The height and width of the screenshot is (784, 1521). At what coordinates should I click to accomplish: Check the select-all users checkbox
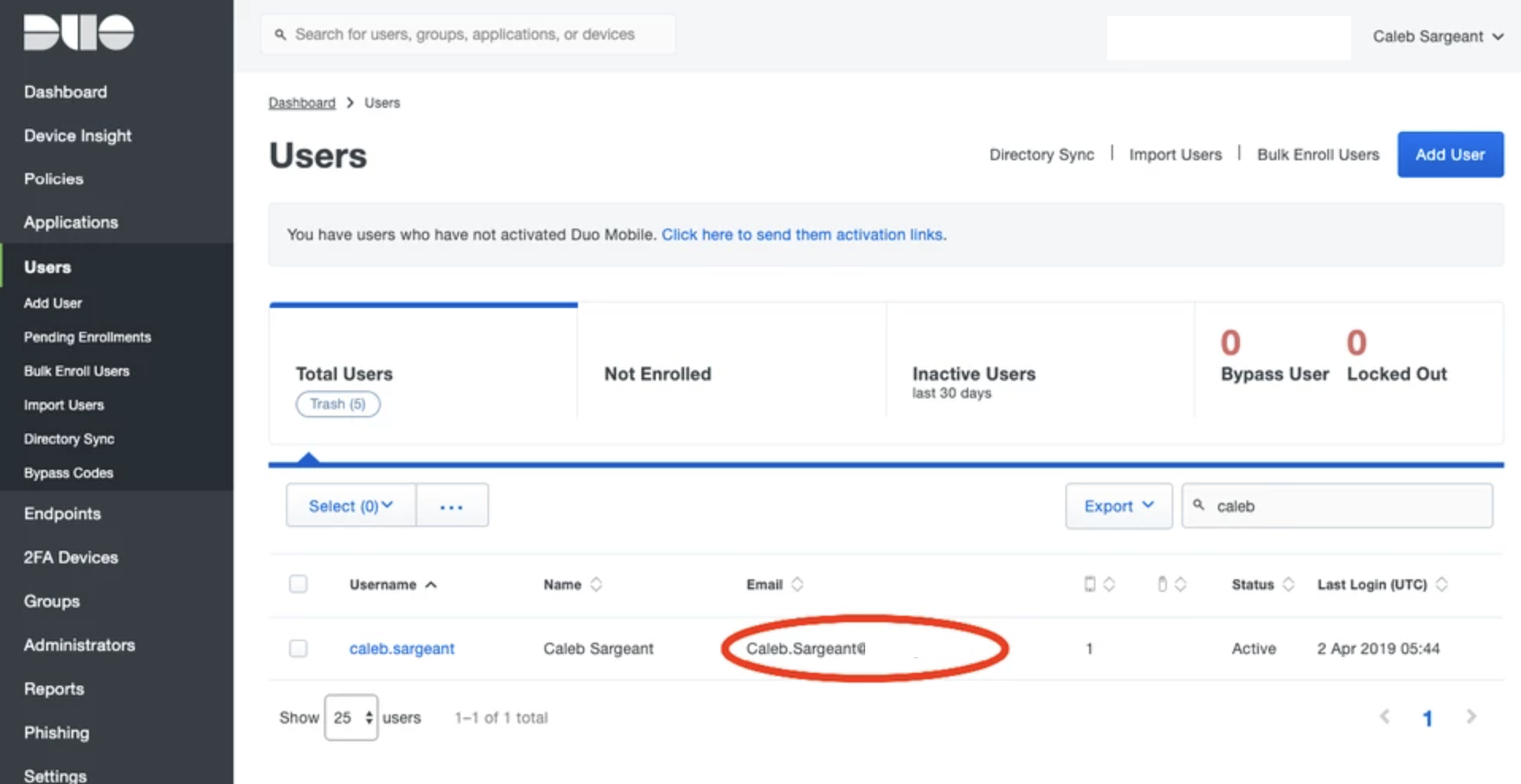coord(298,584)
